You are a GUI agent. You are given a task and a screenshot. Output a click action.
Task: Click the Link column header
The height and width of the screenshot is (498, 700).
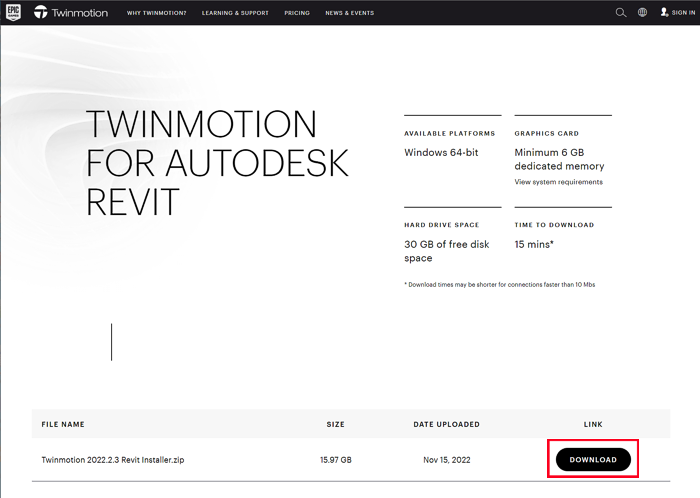click(x=593, y=424)
